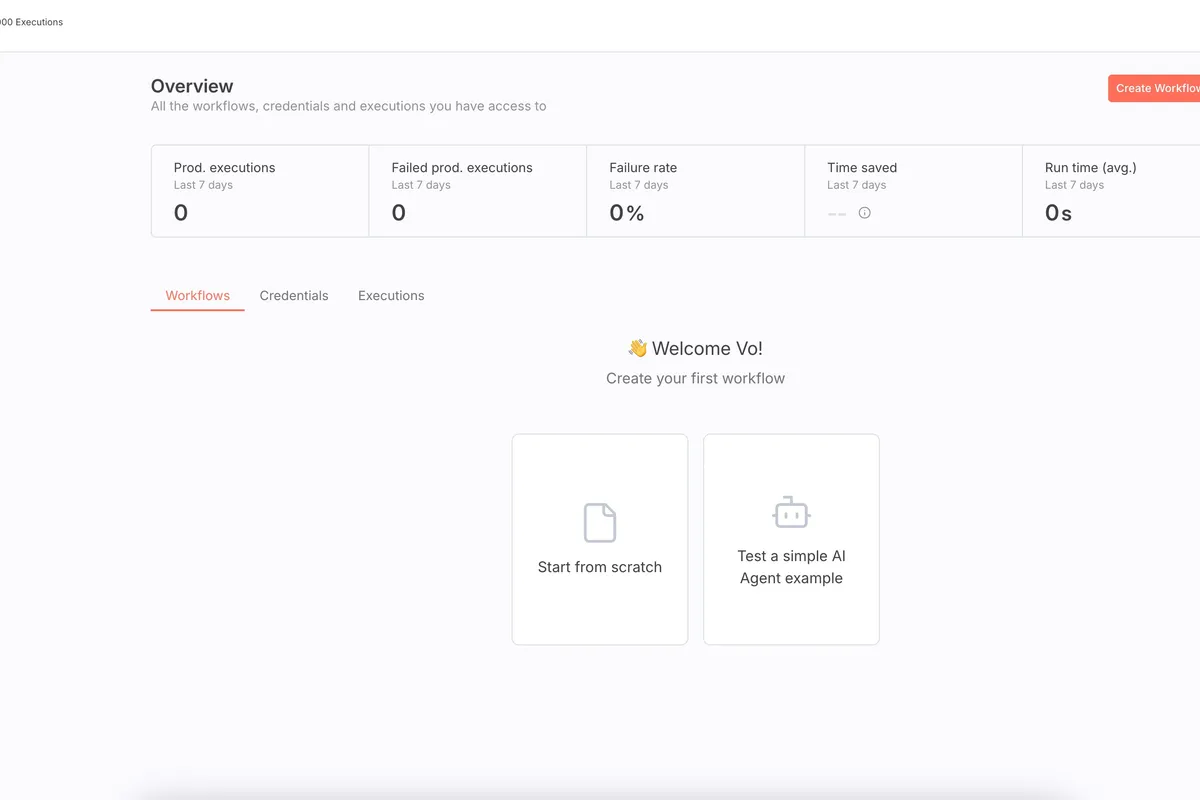The height and width of the screenshot is (800, 1200).
Task: Click the Overview heading
Action: coord(192,86)
